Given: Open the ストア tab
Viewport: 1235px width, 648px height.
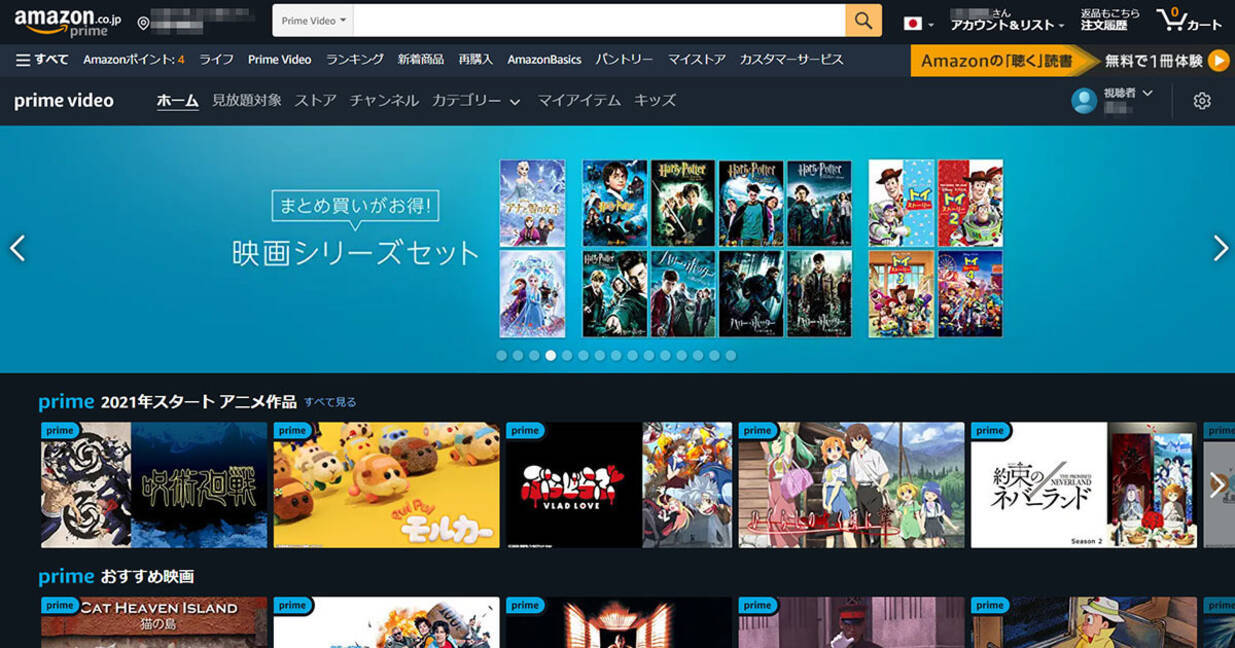Looking at the screenshot, I should click(x=315, y=101).
